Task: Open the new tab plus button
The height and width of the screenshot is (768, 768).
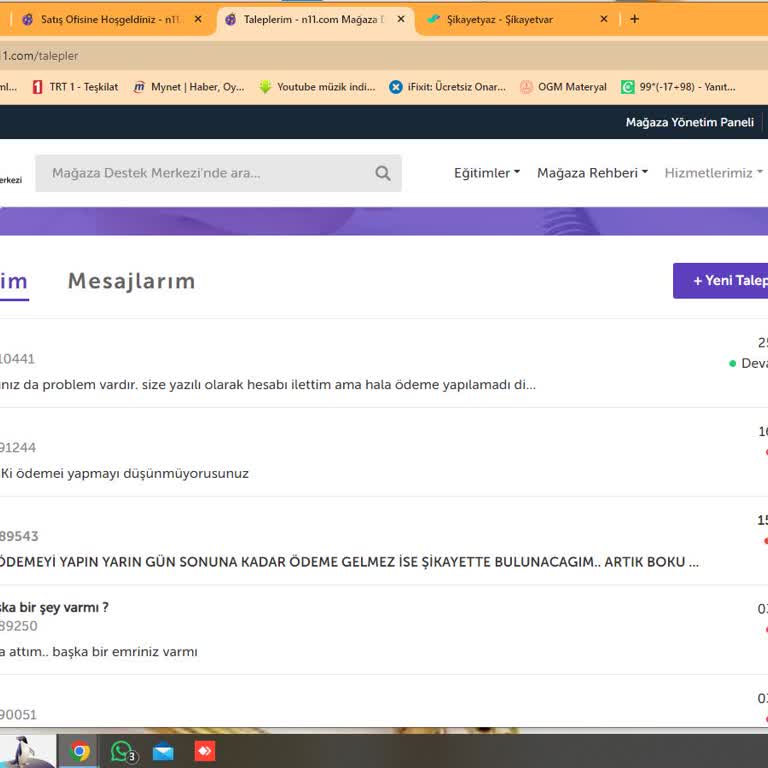Action: (x=634, y=19)
